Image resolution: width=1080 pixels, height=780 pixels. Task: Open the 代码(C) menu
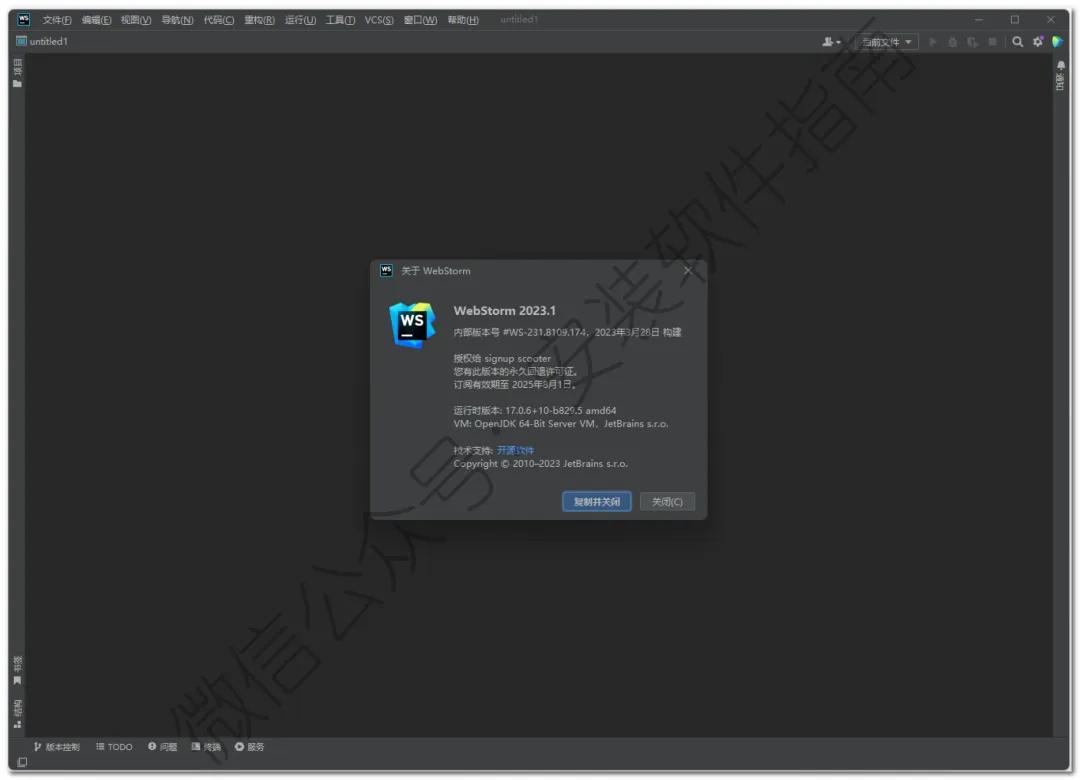pos(218,20)
